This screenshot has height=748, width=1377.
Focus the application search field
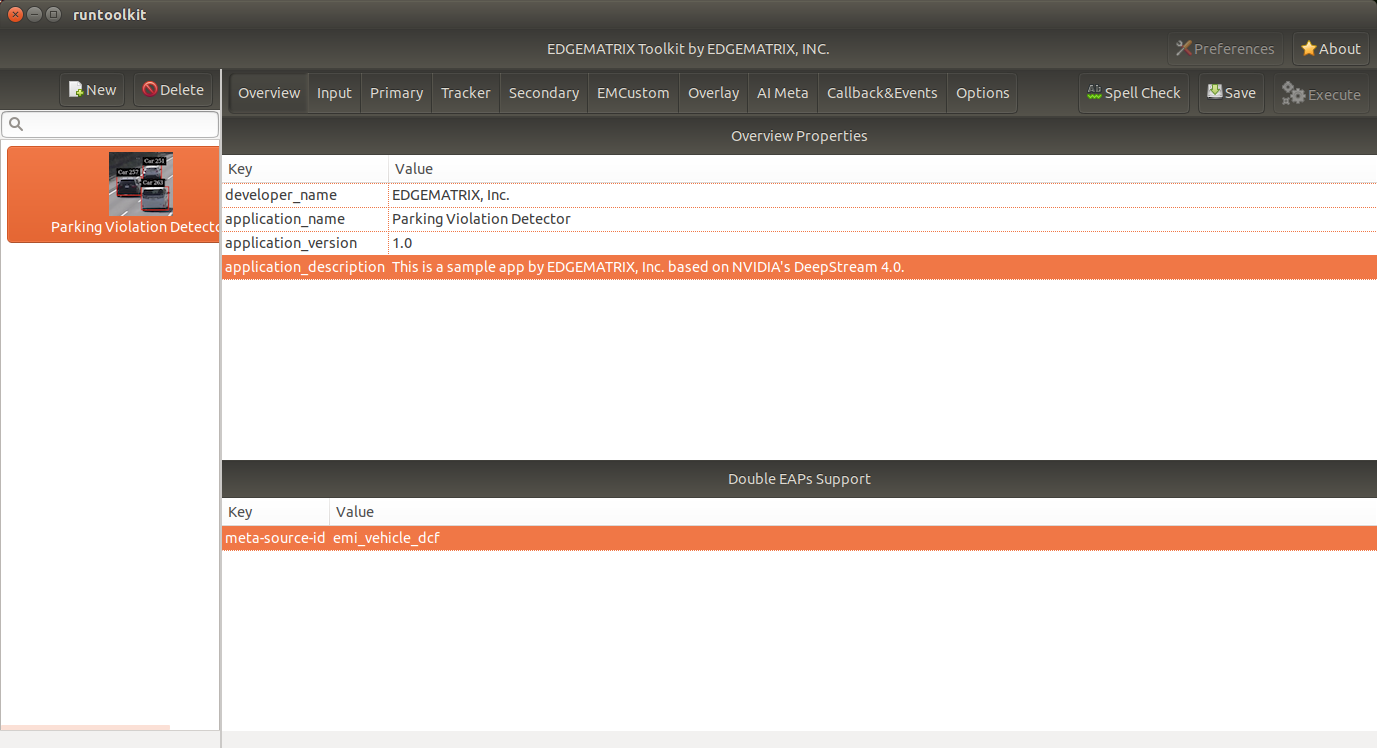click(x=110, y=125)
